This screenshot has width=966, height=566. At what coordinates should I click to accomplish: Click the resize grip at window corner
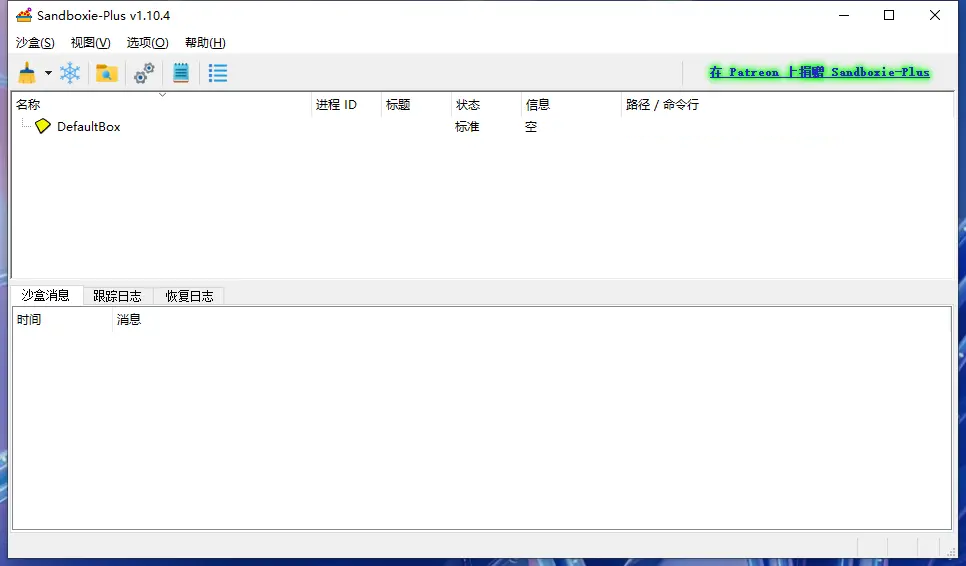point(951,551)
